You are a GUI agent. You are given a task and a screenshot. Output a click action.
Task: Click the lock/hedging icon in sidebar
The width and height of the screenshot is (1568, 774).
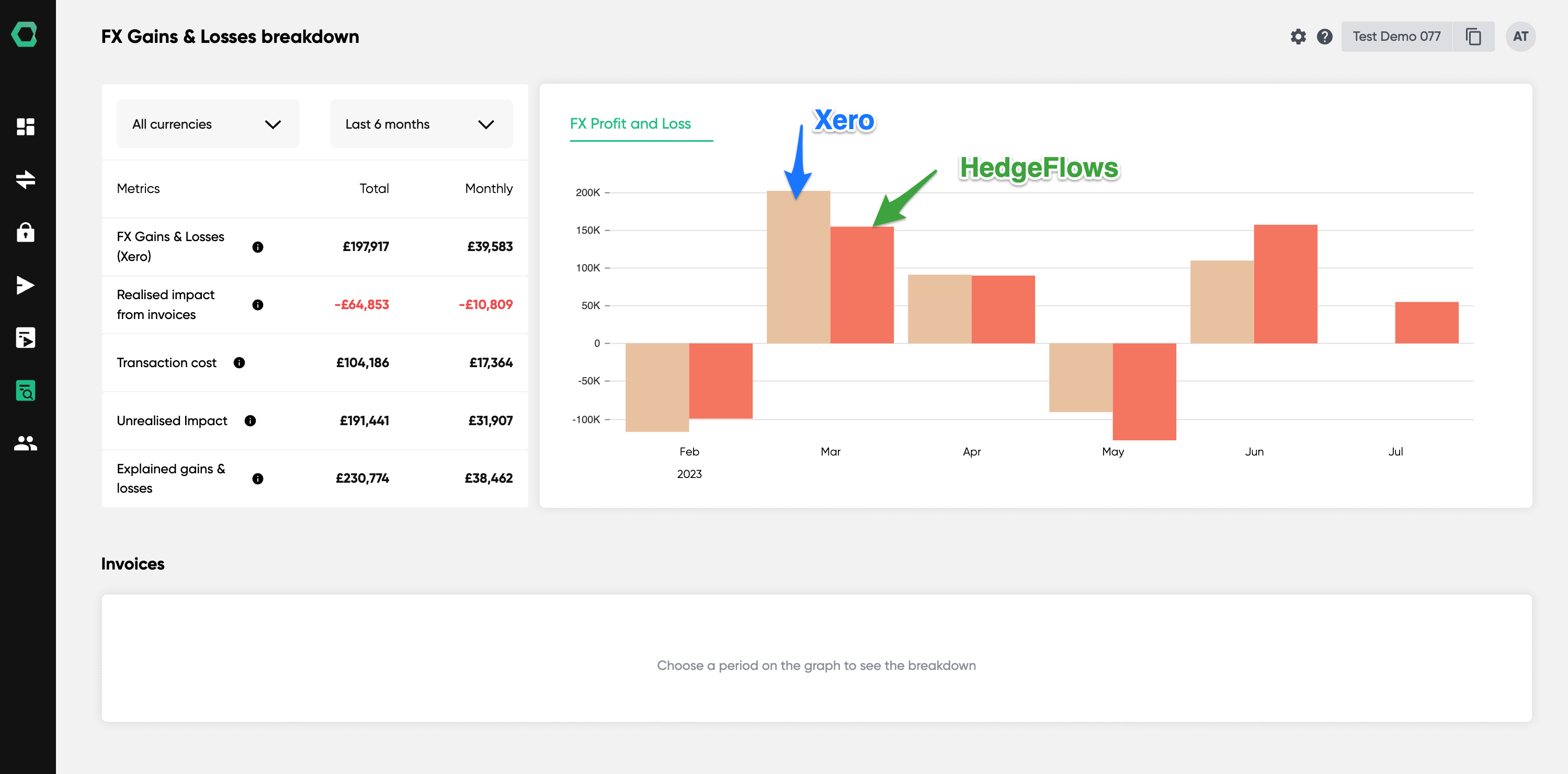[27, 232]
